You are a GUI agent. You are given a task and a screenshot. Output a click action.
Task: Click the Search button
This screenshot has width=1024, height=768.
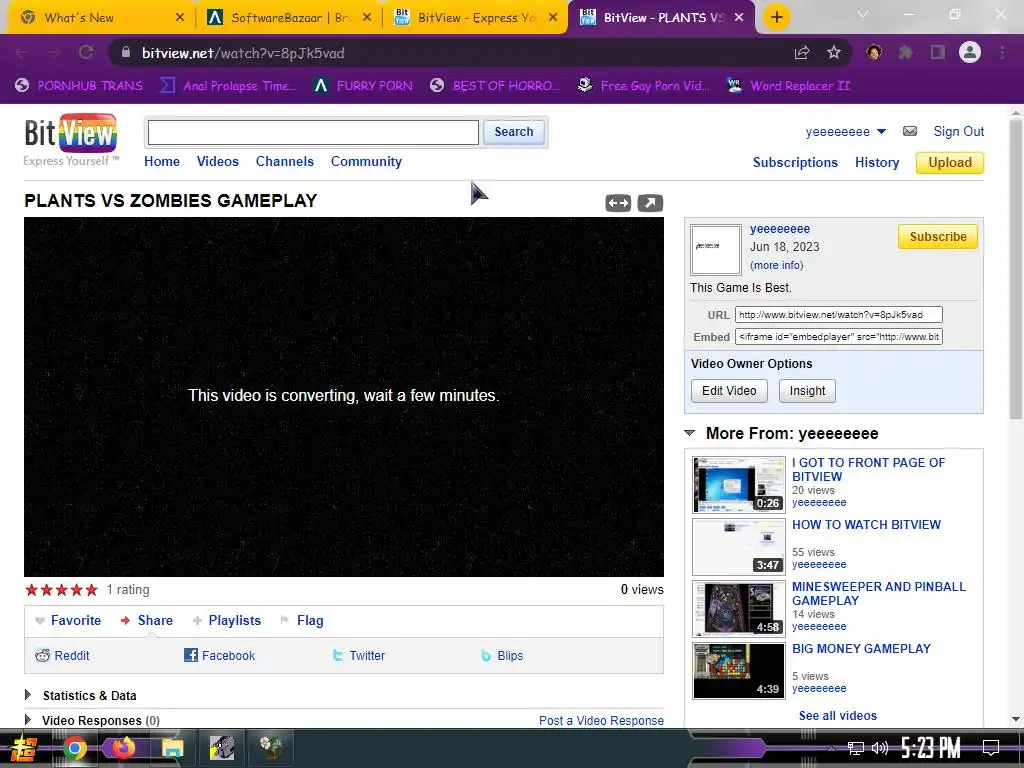514,132
